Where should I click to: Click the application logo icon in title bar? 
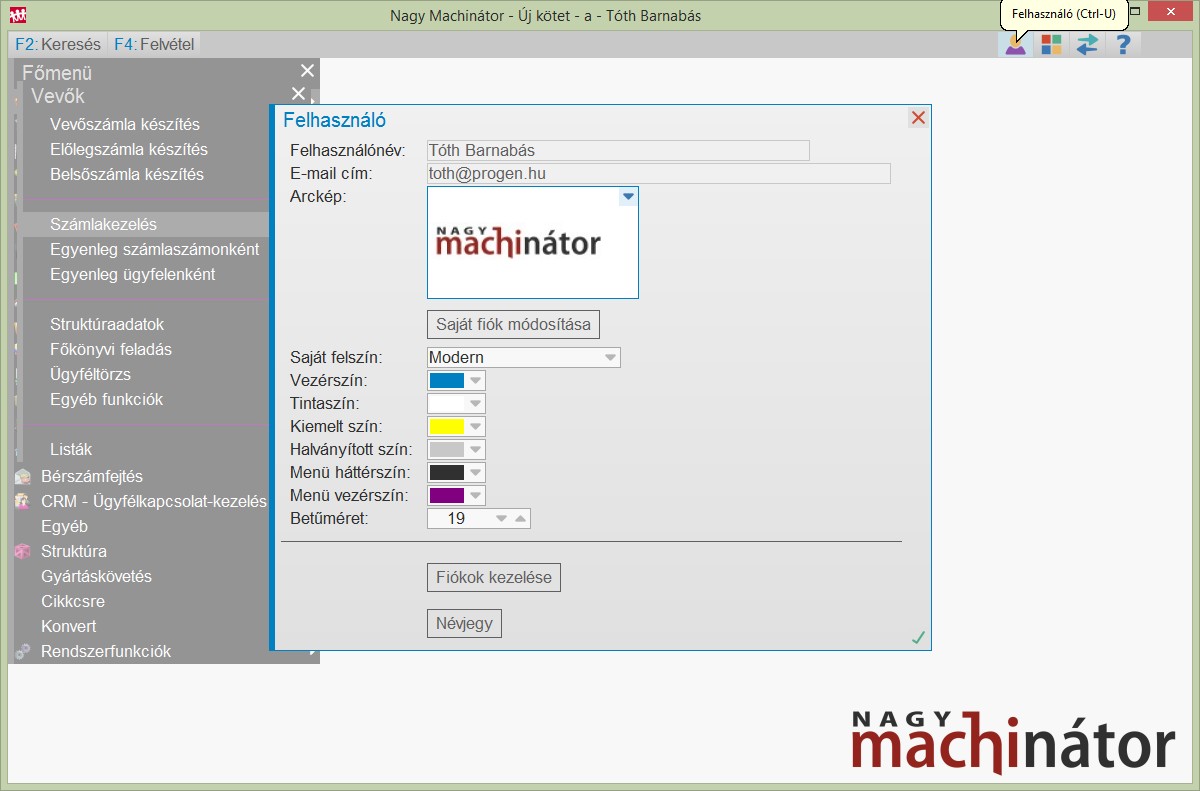[x=17, y=15]
